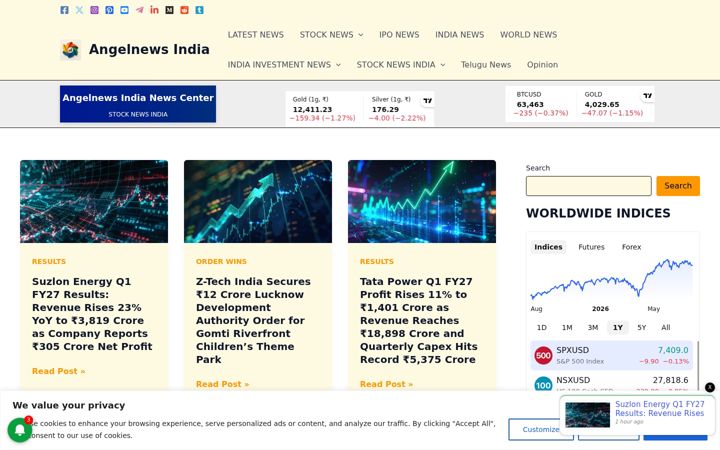Click RESULTS category above Tata Power article
This screenshot has height=450, width=720.
[x=377, y=261]
